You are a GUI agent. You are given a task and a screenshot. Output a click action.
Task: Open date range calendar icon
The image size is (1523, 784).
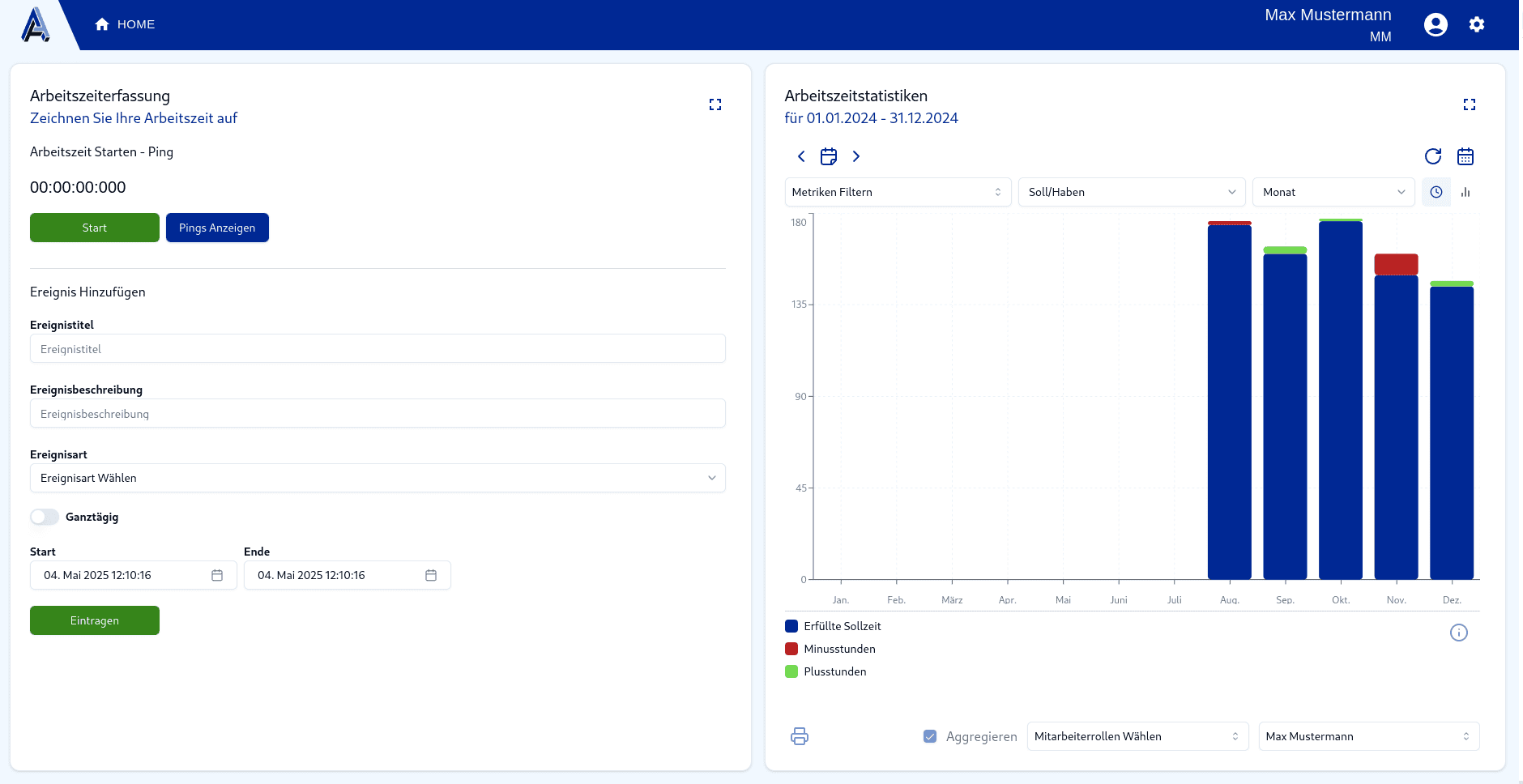coord(1465,156)
